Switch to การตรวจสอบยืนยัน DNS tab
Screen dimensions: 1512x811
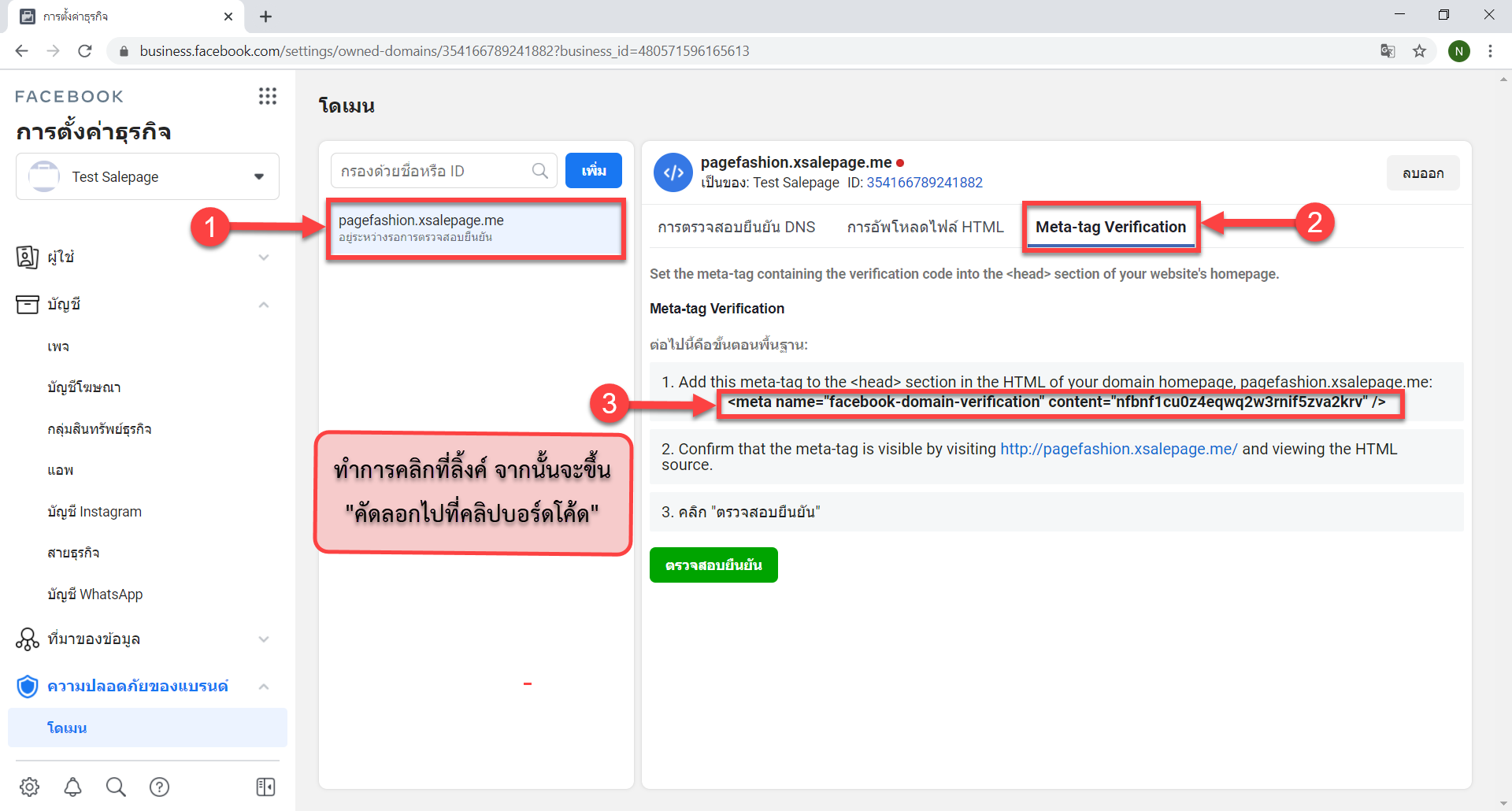(x=736, y=227)
